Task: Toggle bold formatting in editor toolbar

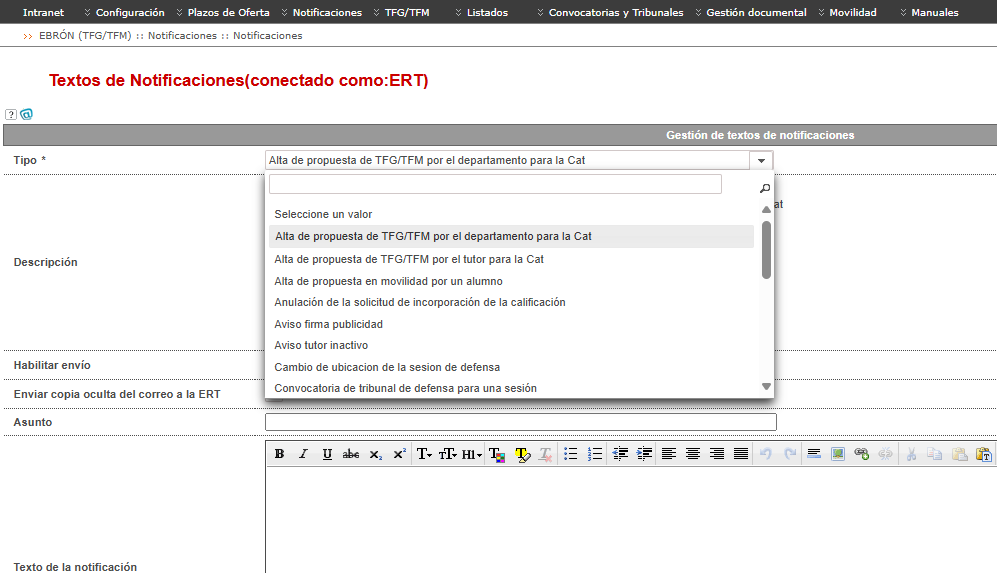Action: point(279,454)
